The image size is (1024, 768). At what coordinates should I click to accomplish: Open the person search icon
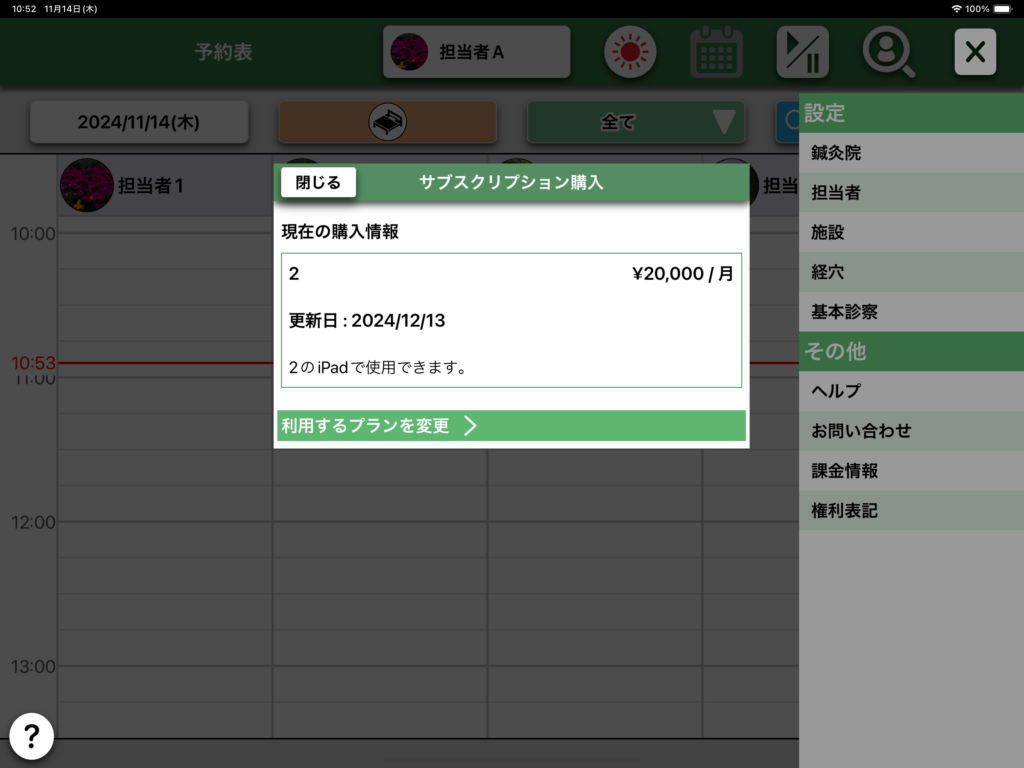click(x=888, y=52)
